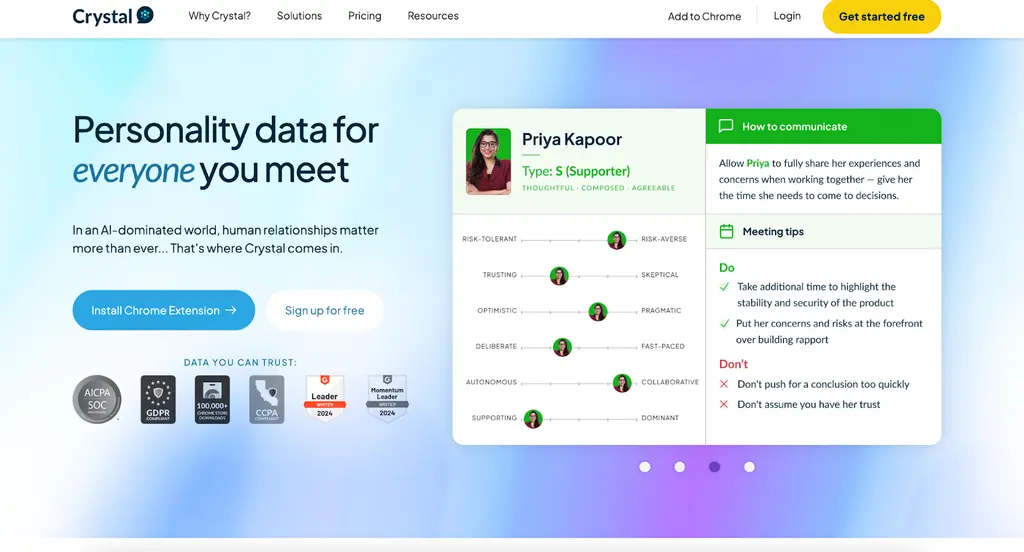Click the 'Thoughtful · Composed · Agreeable' traits text

(598, 188)
